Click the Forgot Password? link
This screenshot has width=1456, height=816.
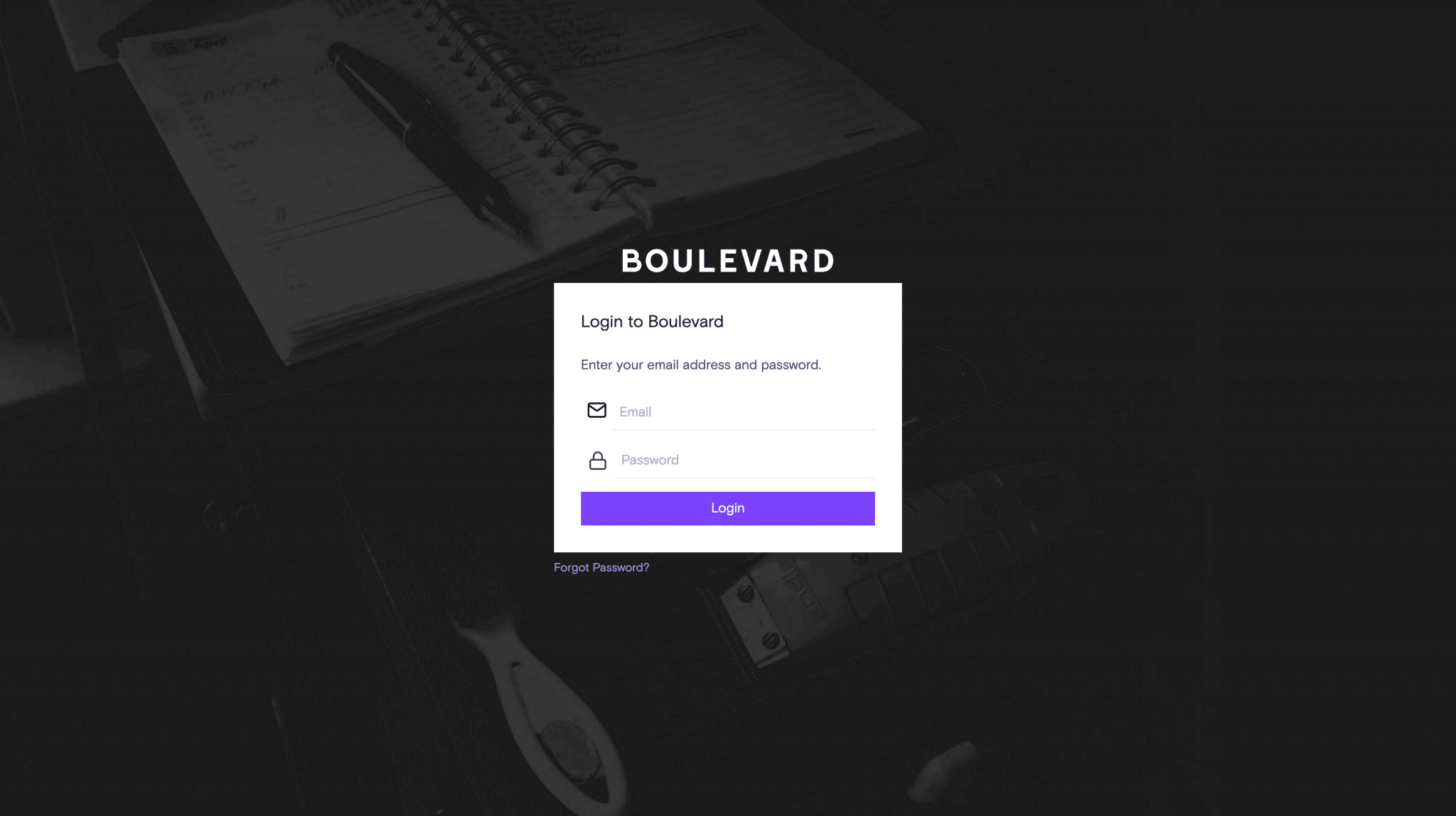click(x=601, y=567)
